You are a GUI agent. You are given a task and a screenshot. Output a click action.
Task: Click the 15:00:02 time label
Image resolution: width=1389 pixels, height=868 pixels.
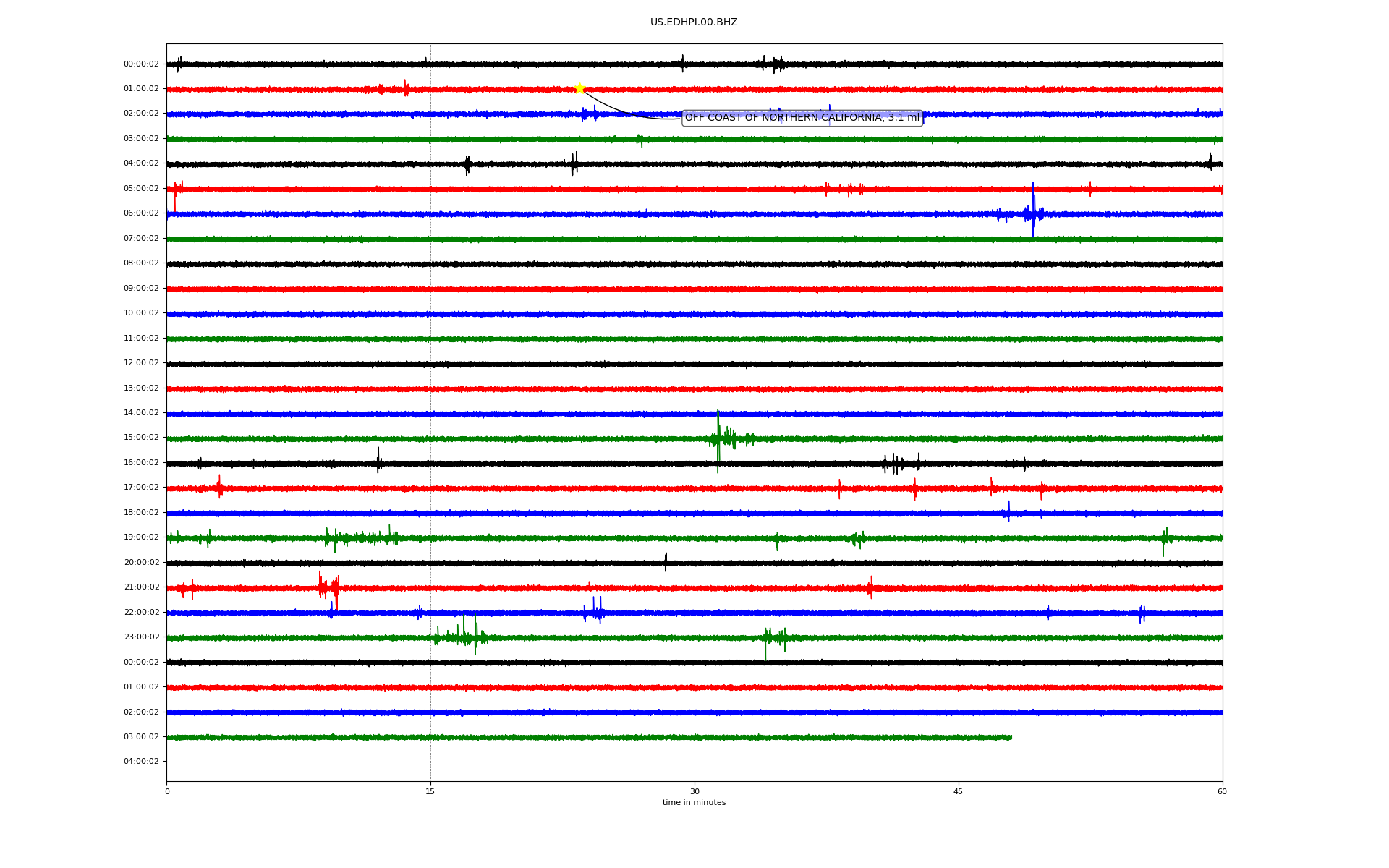coord(141,437)
